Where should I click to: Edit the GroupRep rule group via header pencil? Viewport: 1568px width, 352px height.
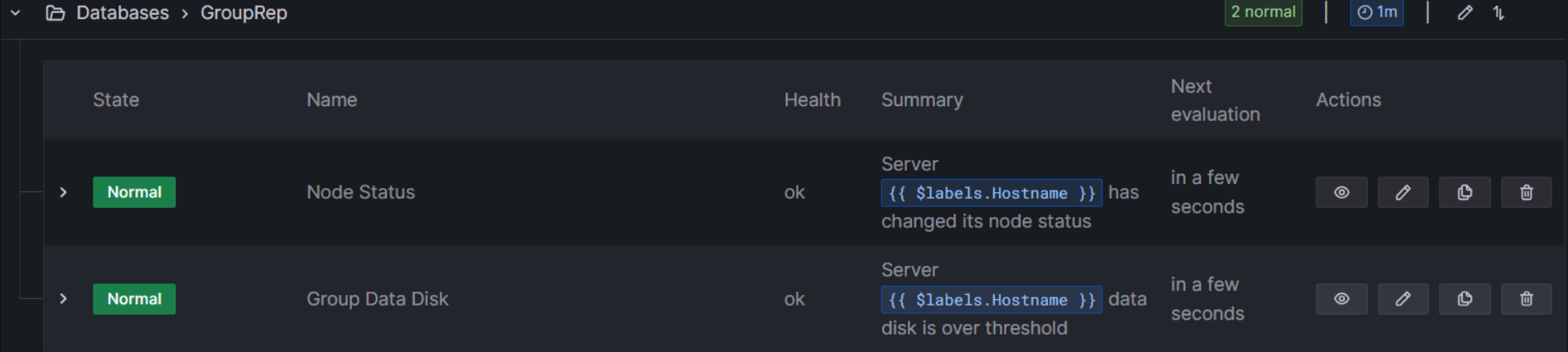(x=1465, y=12)
